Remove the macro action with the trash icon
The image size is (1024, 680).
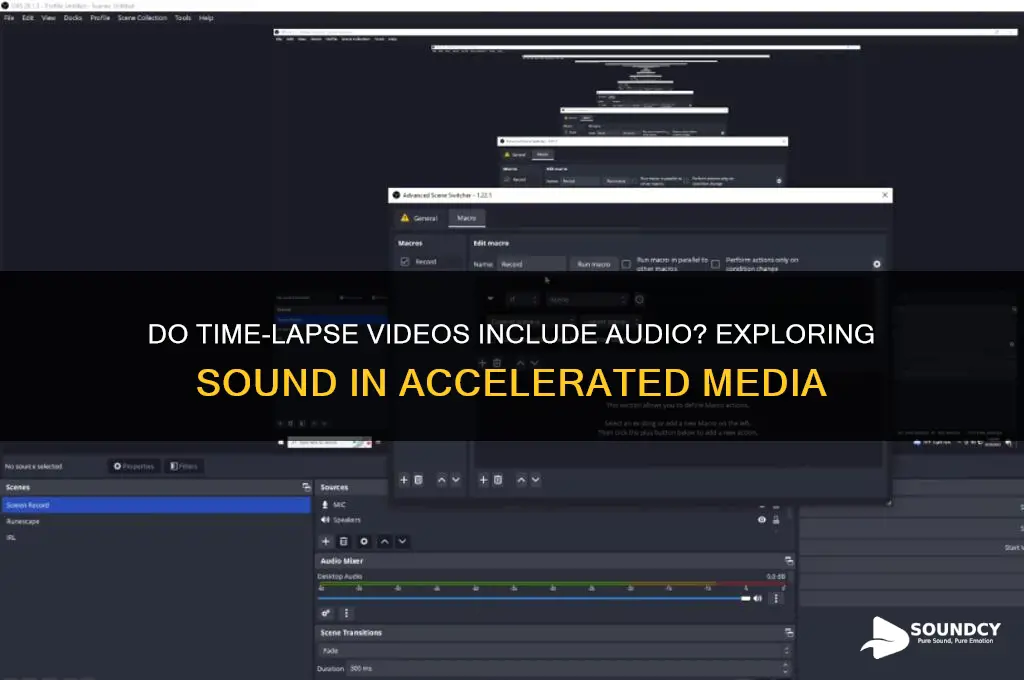tap(498, 480)
